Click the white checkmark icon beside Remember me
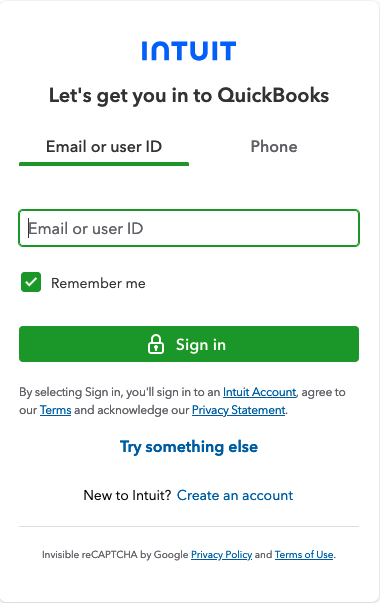Viewport: 380px width, 603px height. 31,282
